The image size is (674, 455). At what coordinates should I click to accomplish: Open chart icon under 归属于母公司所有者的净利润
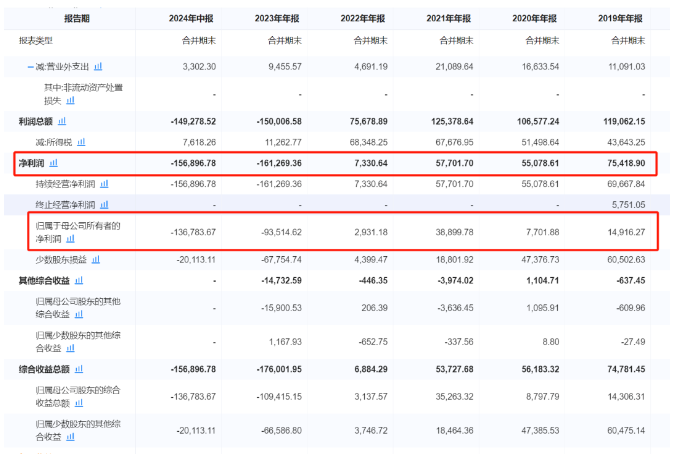pos(70,238)
